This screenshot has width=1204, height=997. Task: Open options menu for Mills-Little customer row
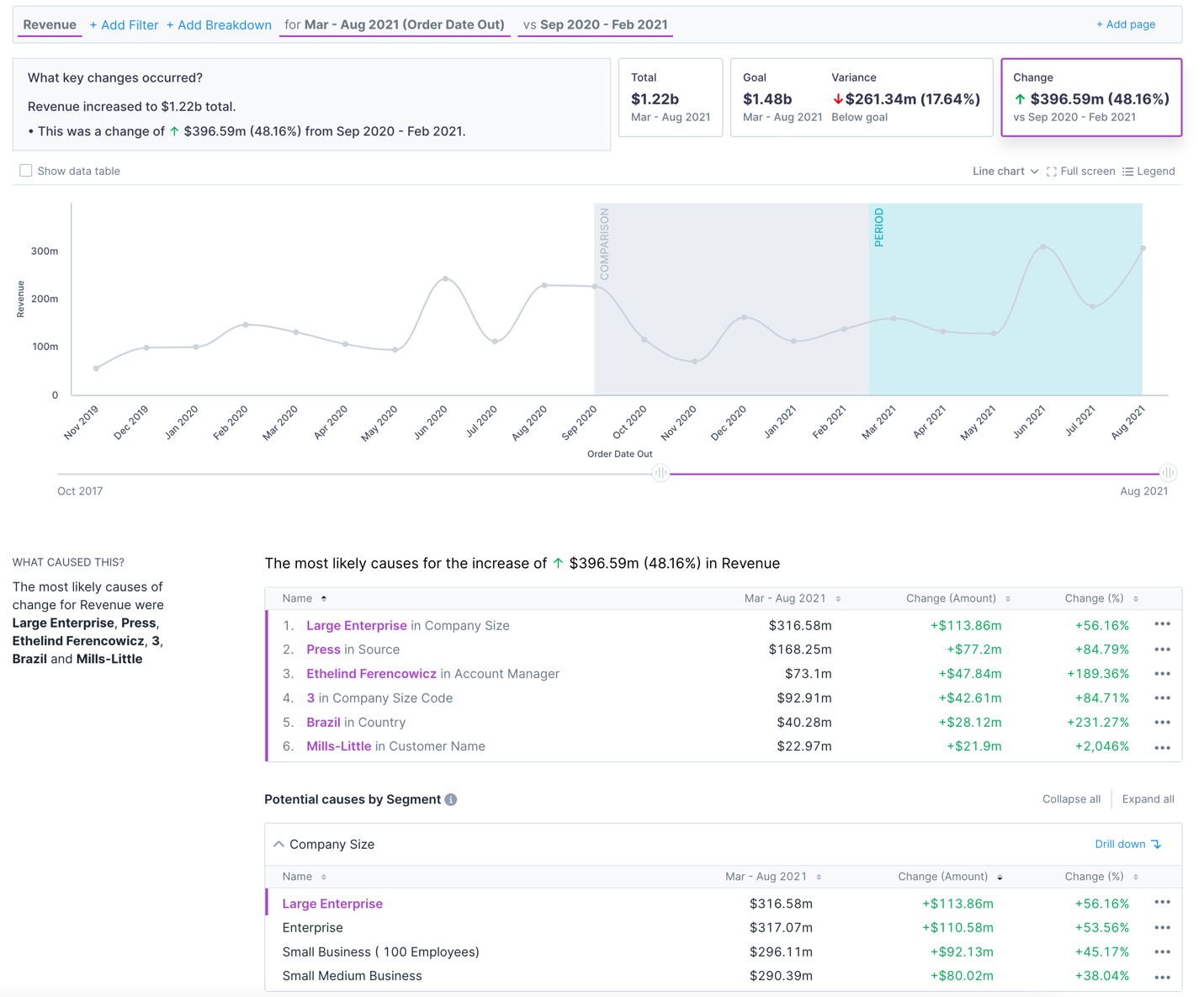click(1162, 746)
